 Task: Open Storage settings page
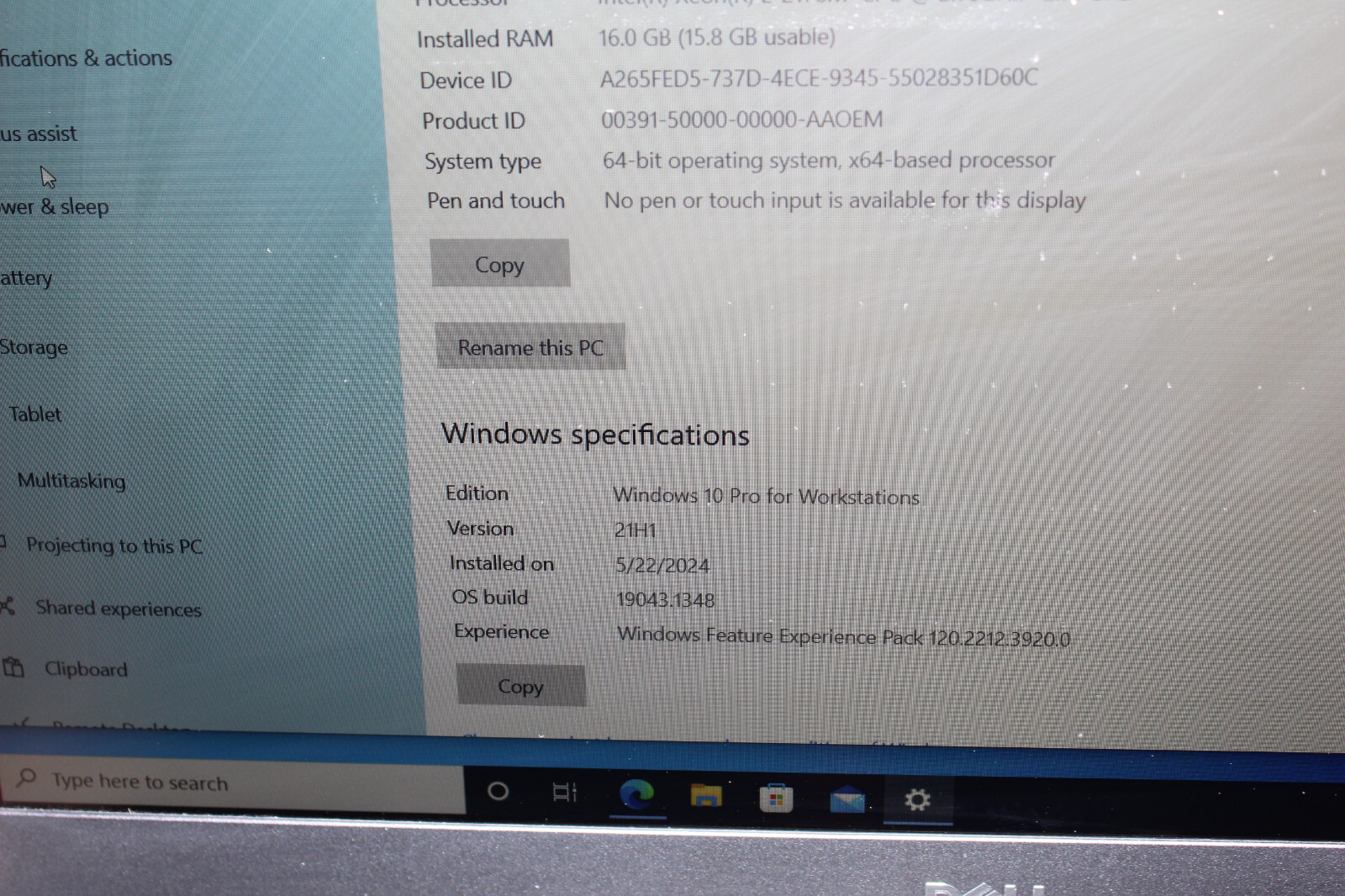[34, 347]
